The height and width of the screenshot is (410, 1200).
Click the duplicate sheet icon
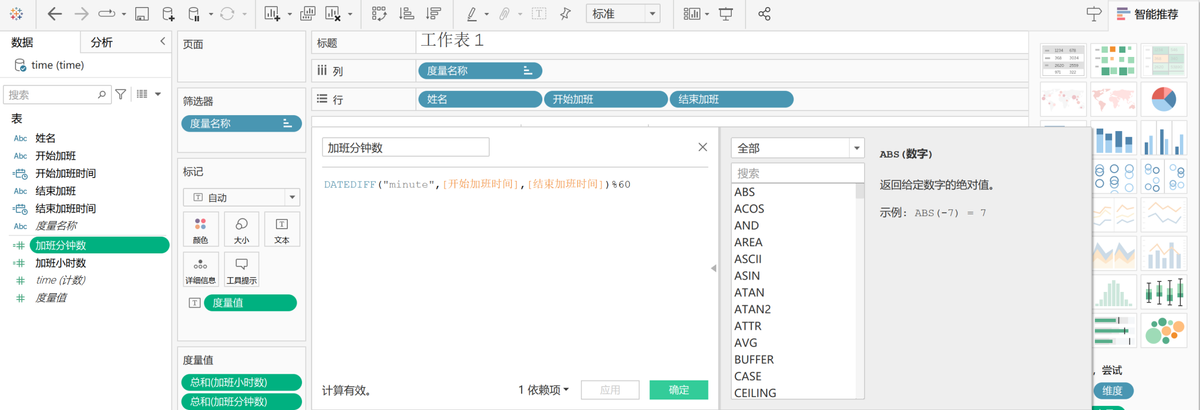[307, 14]
